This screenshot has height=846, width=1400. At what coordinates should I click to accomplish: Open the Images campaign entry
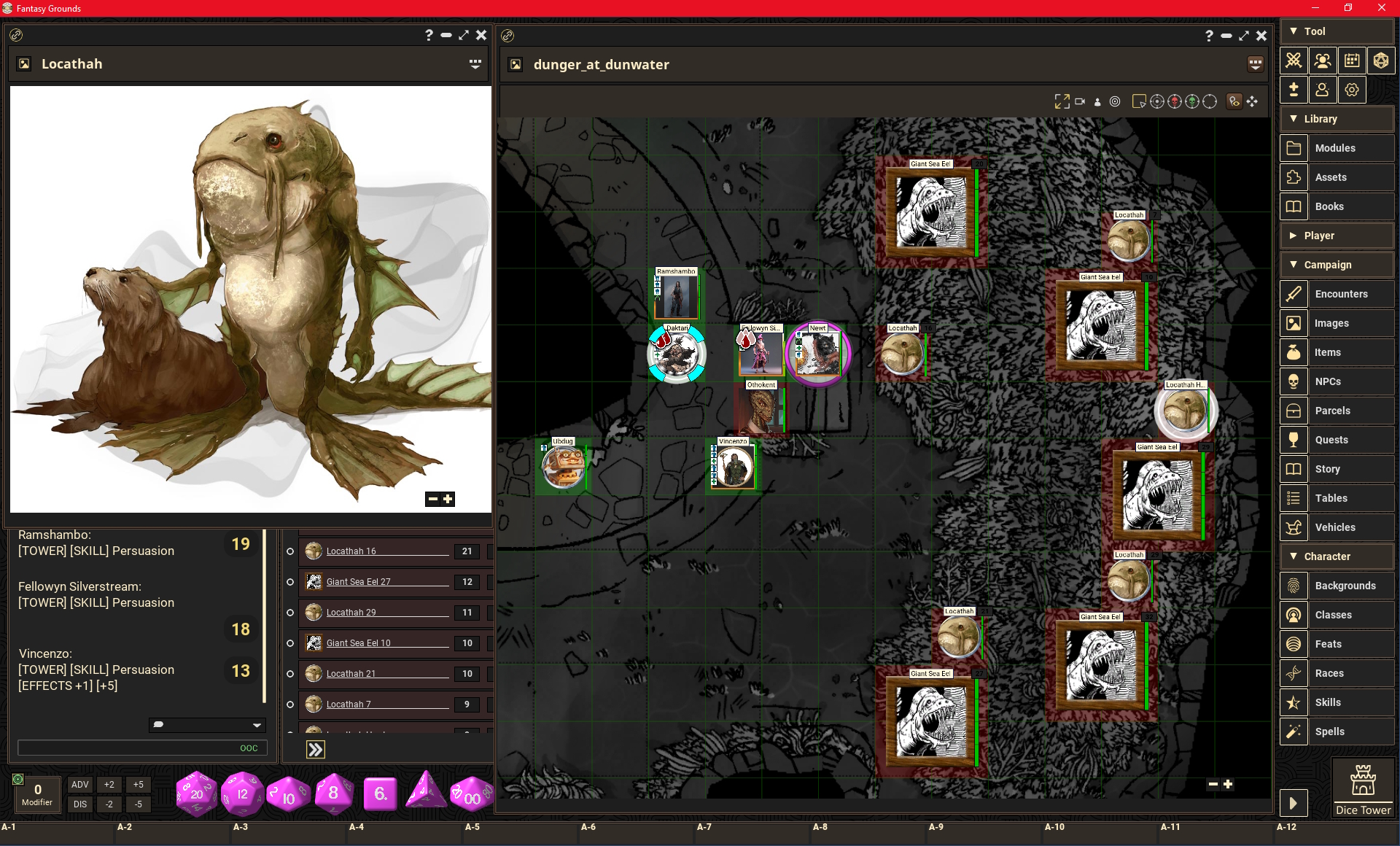(x=1337, y=323)
